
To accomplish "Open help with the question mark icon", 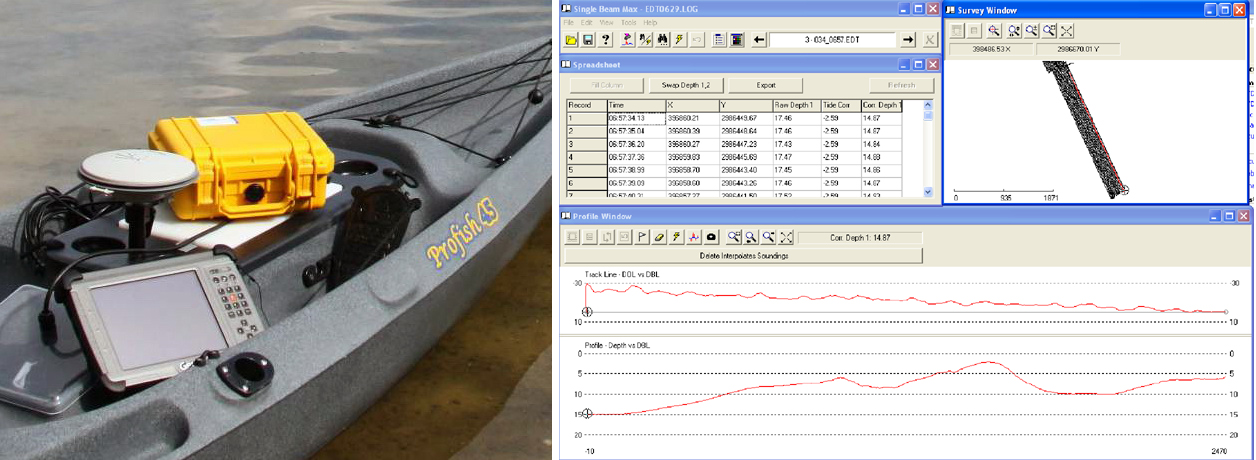I will click(x=606, y=40).
